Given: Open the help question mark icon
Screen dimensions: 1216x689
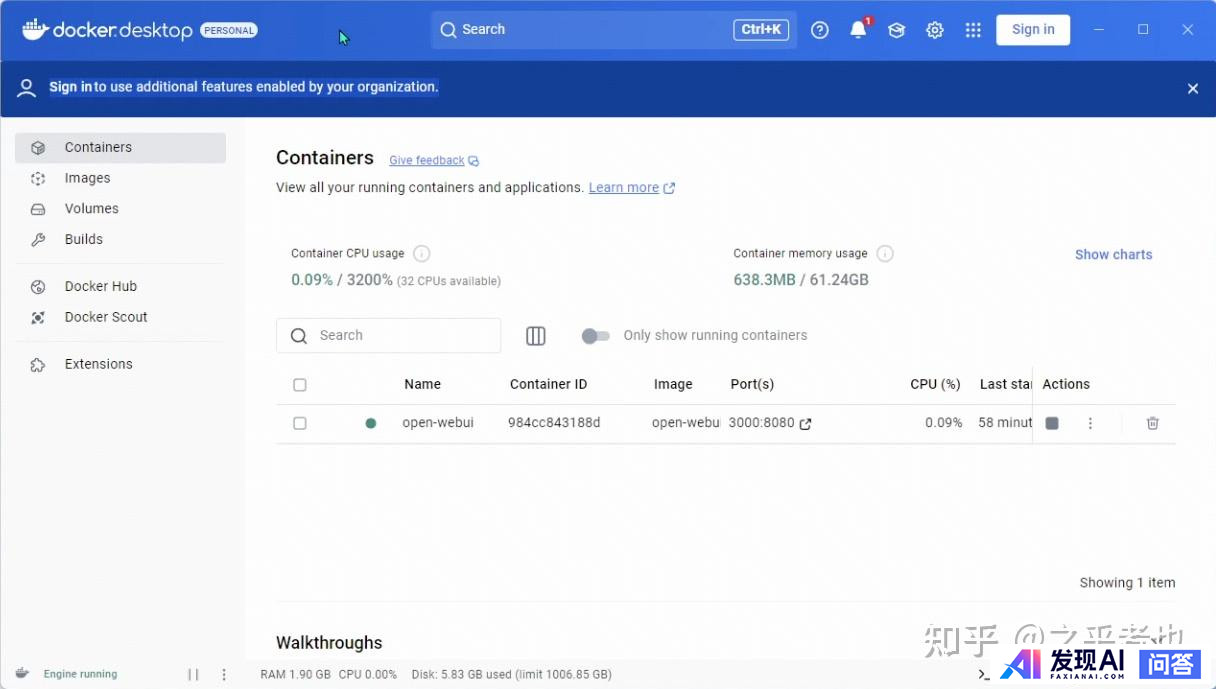Looking at the screenshot, I should click(820, 30).
